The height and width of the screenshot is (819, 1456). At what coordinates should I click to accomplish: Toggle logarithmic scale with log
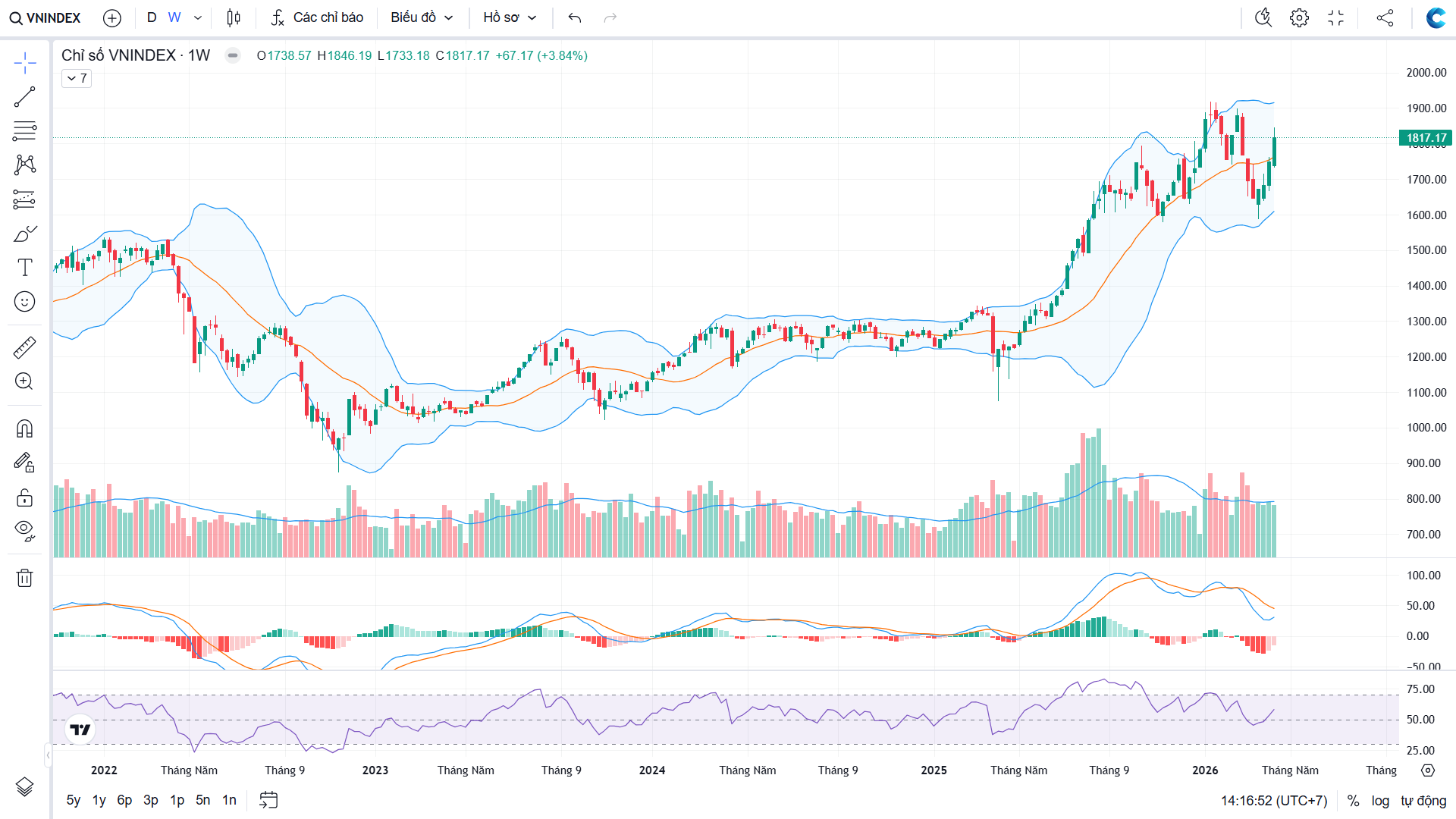[x=1380, y=801]
